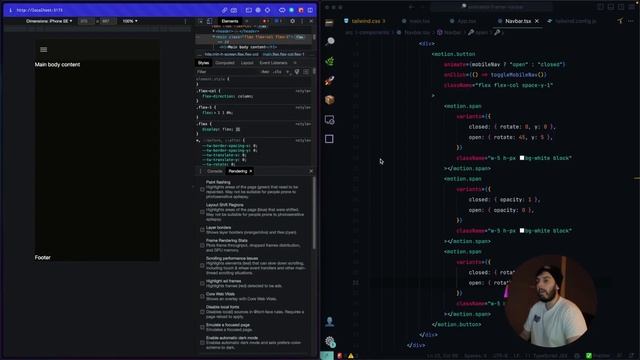The image size is (640, 360).
Task: Open the square outline icon in the activity bar
Action: [x=329, y=139]
